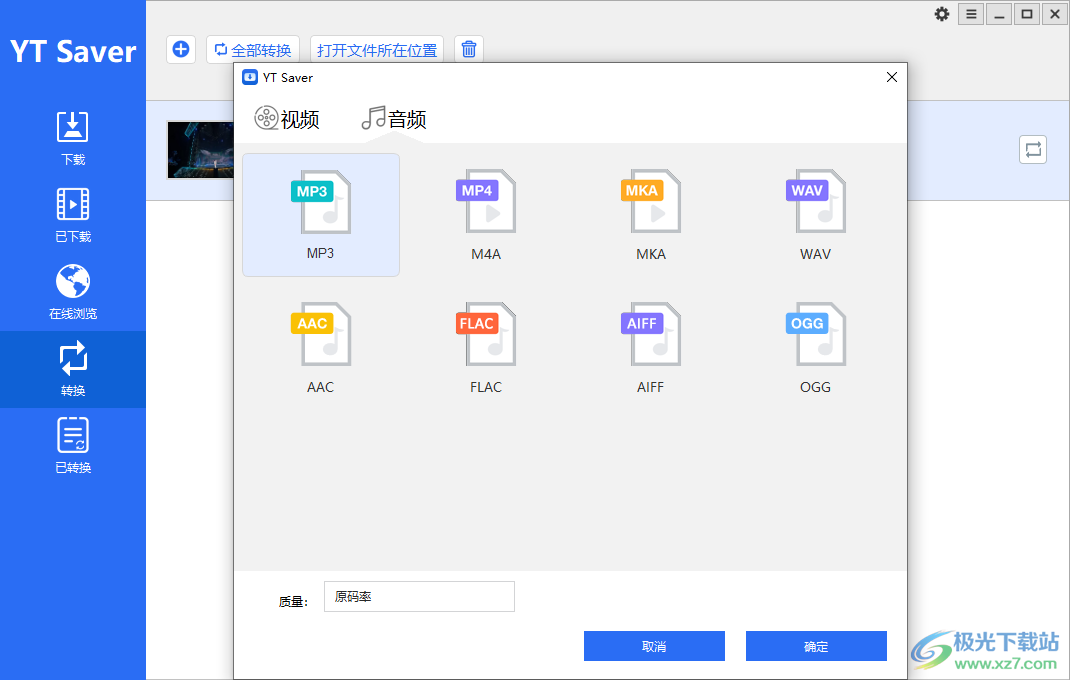
Task: Click 打开文件所在位置 button
Action: pyautogui.click(x=377, y=49)
